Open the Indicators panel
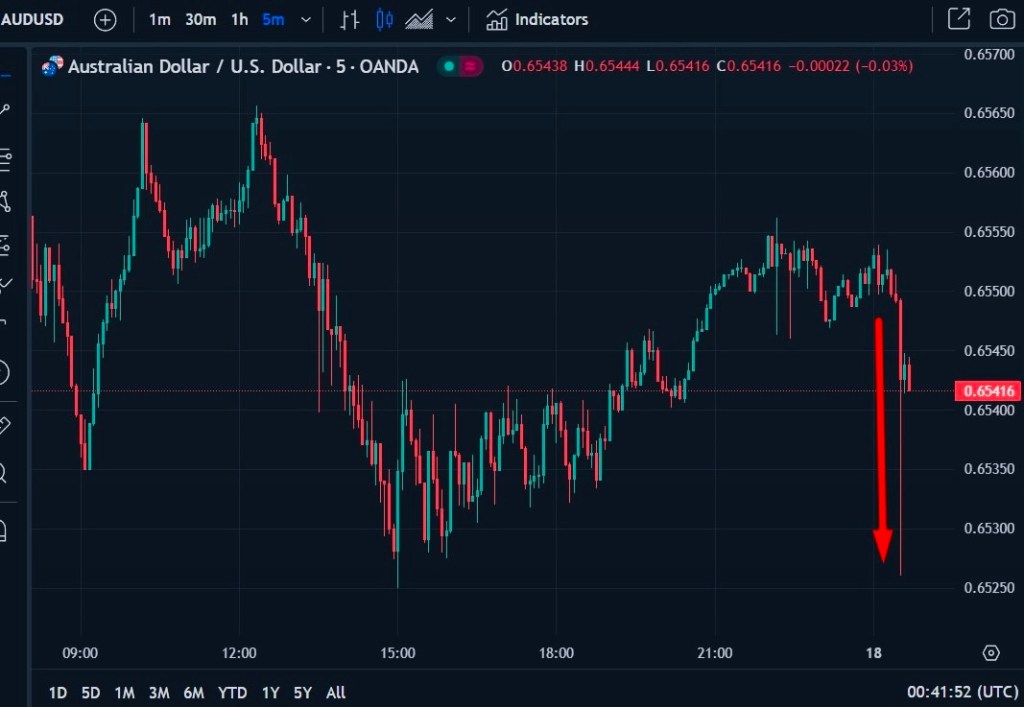The height and width of the screenshot is (707, 1024). (537, 19)
